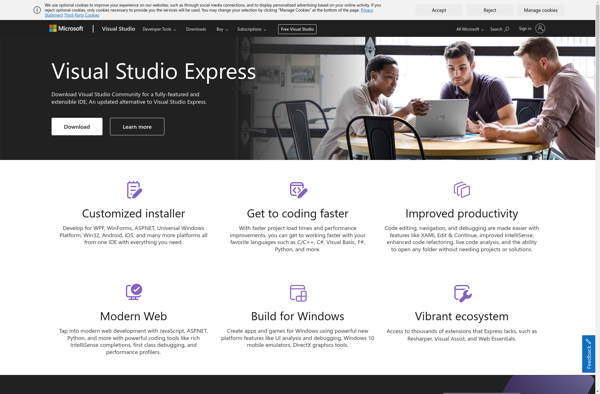The width and height of the screenshot is (600, 394).
Task: Expand the Buy dropdown menu
Action: click(x=222, y=29)
